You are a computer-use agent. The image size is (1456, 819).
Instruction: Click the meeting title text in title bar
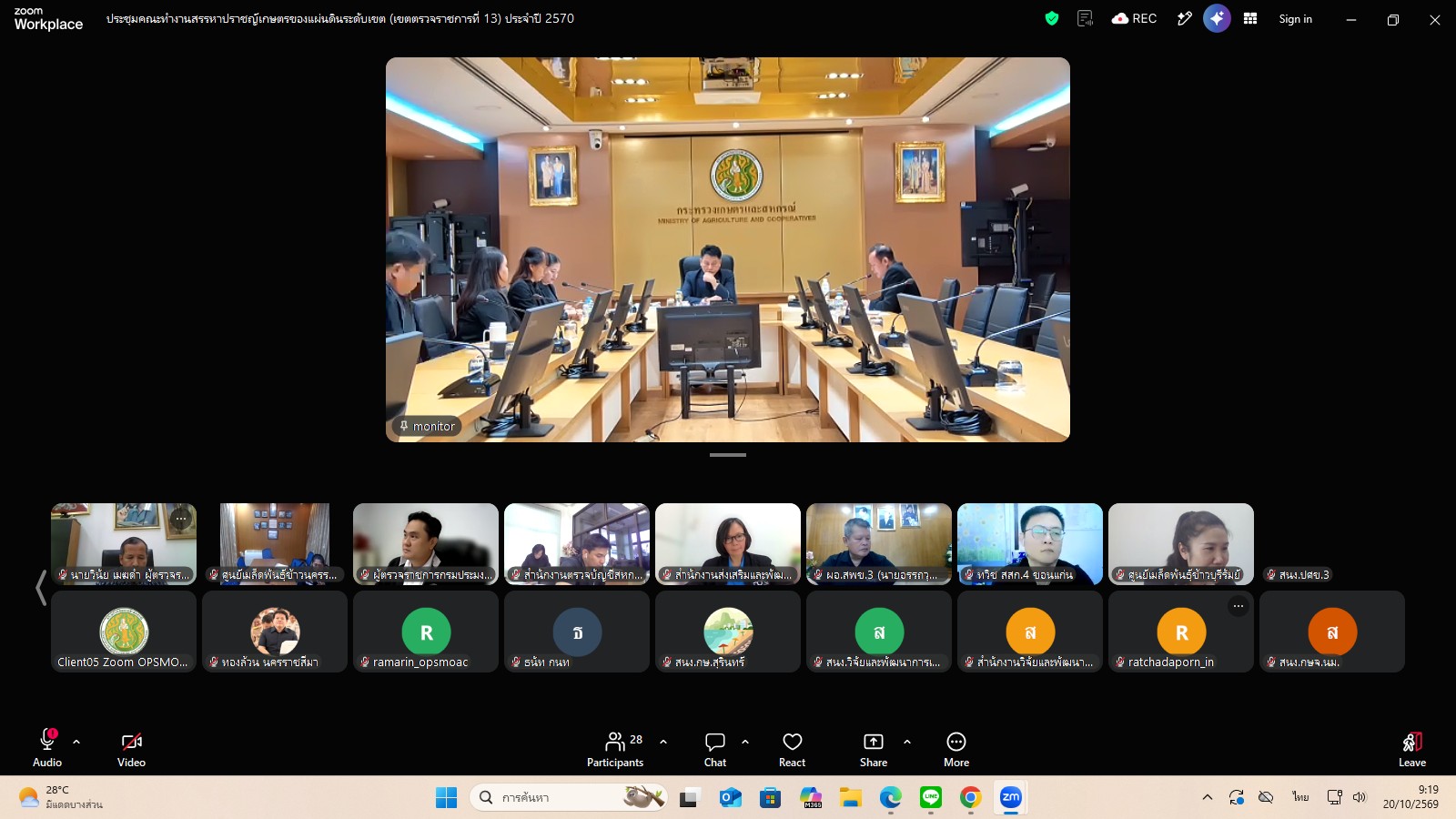340,18
